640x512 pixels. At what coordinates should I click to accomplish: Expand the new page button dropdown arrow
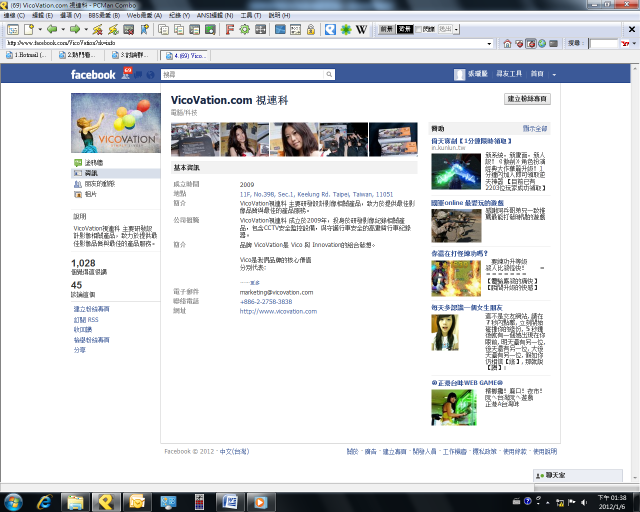click(40, 29)
